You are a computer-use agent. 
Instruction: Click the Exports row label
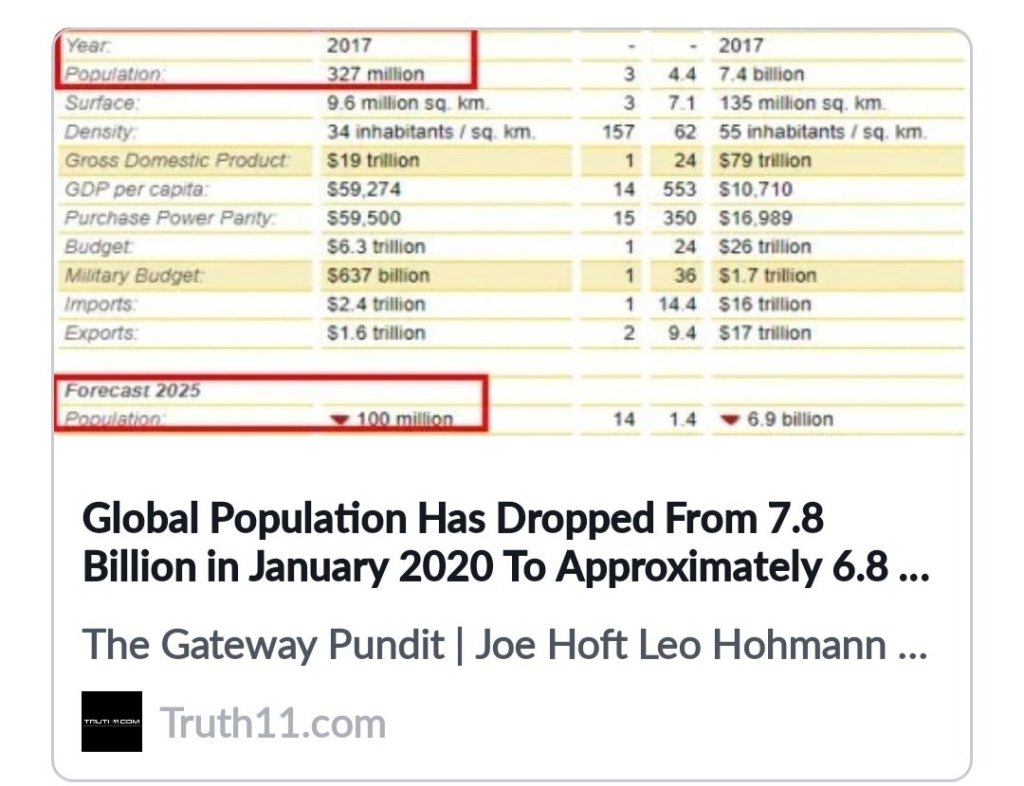point(100,333)
